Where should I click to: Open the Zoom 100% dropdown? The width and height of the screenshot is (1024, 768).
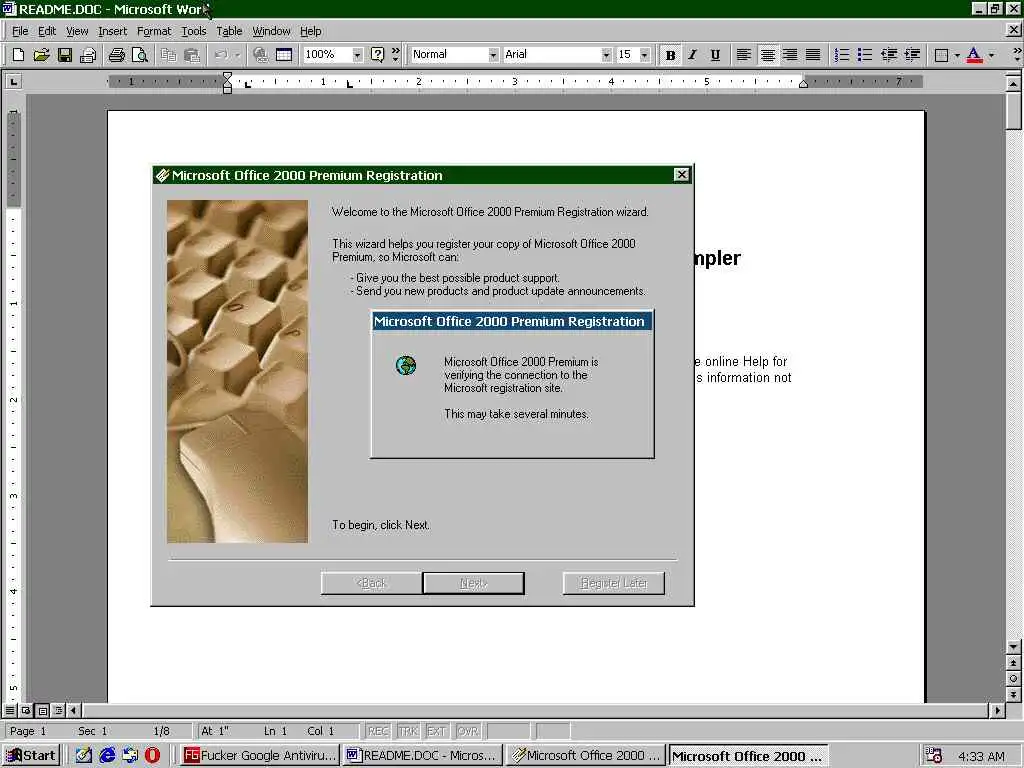click(x=357, y=55)
